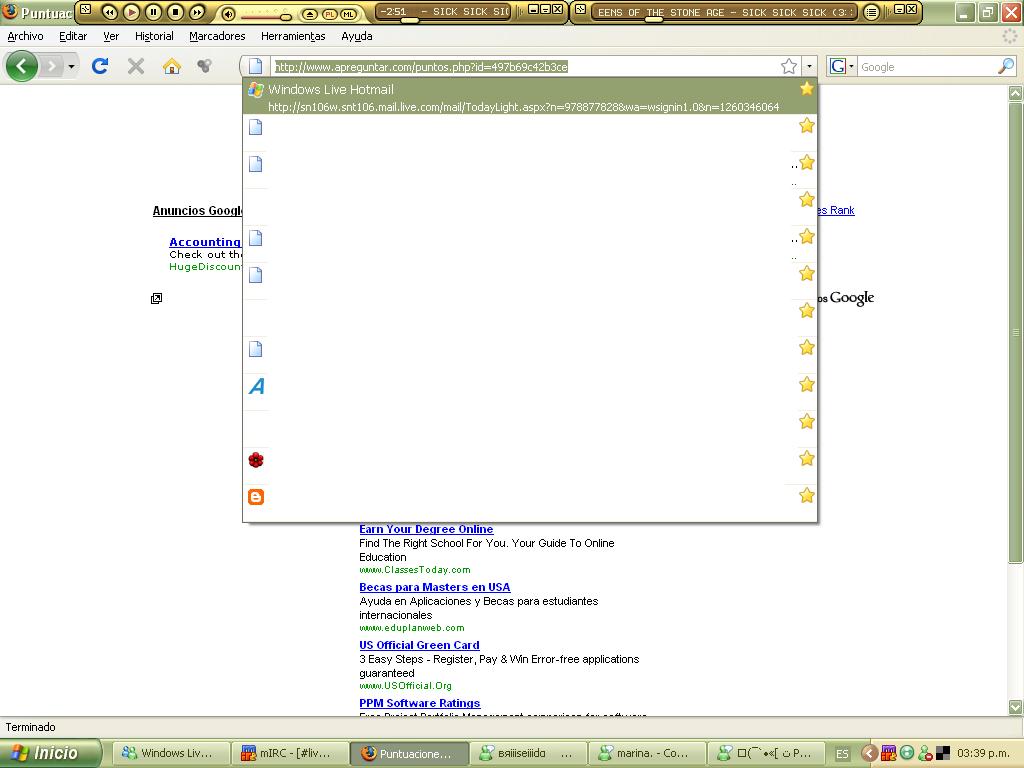This screenshot has height=768, width=1024.
Task: Reload the page with the refresh icon
Action: coord(100,66)
